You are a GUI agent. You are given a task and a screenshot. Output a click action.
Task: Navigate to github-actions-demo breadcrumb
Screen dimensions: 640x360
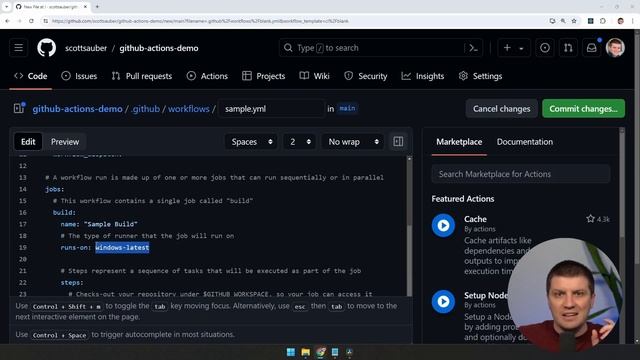(x=77, y=109)
